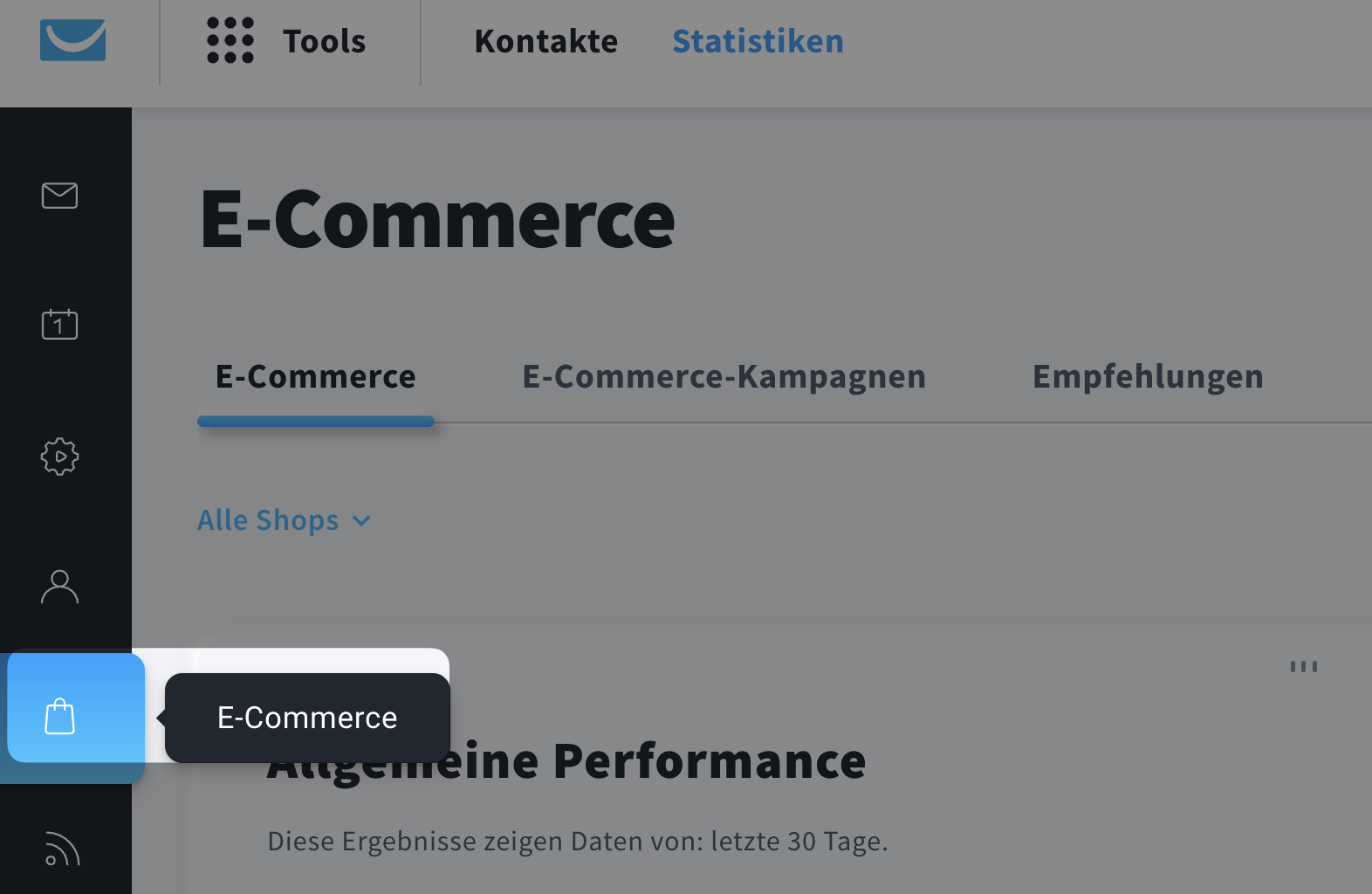Select Statistiken in the top navigation
The height and width of the screenshot is (894, 1372).
coord(757,40)
